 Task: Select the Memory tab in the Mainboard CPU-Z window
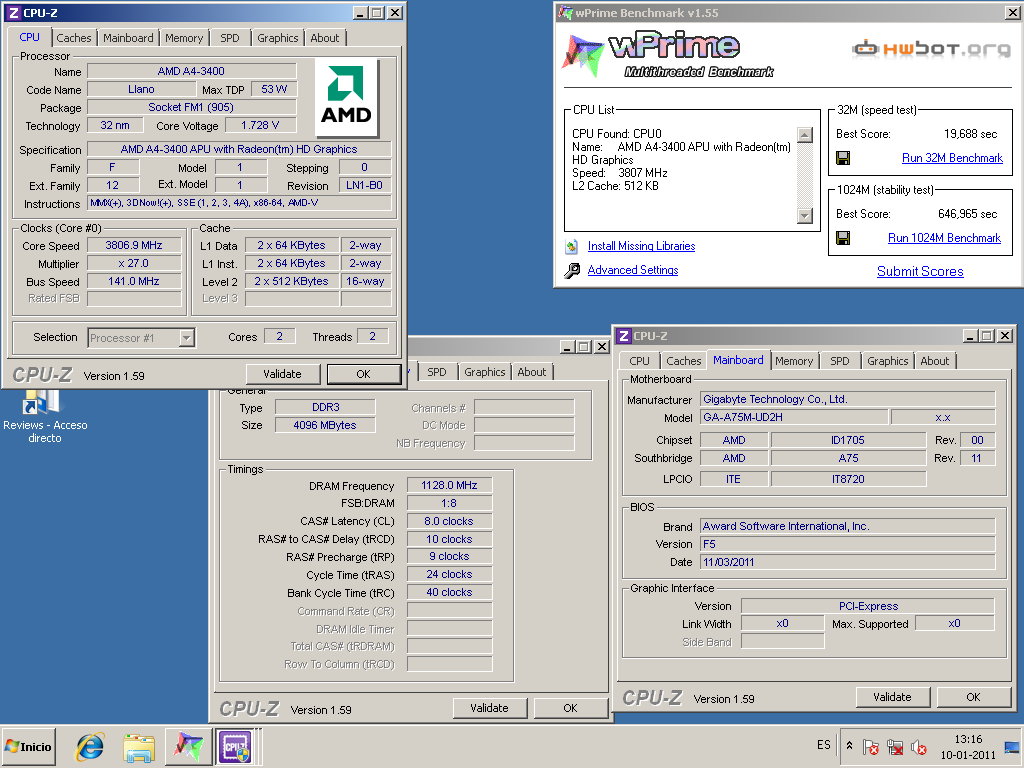coord(794,361)
